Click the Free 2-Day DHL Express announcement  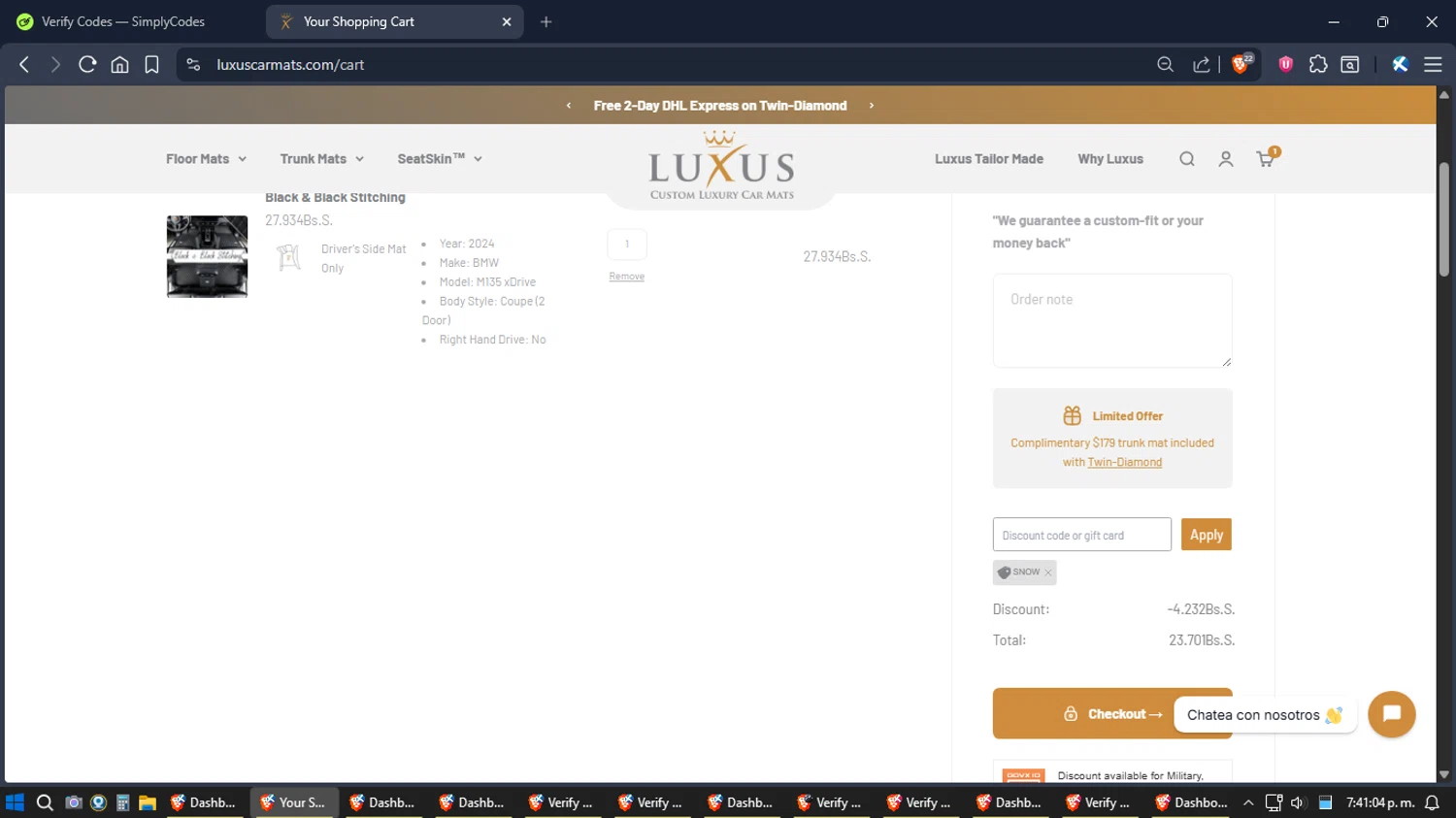tap(720, 106)
